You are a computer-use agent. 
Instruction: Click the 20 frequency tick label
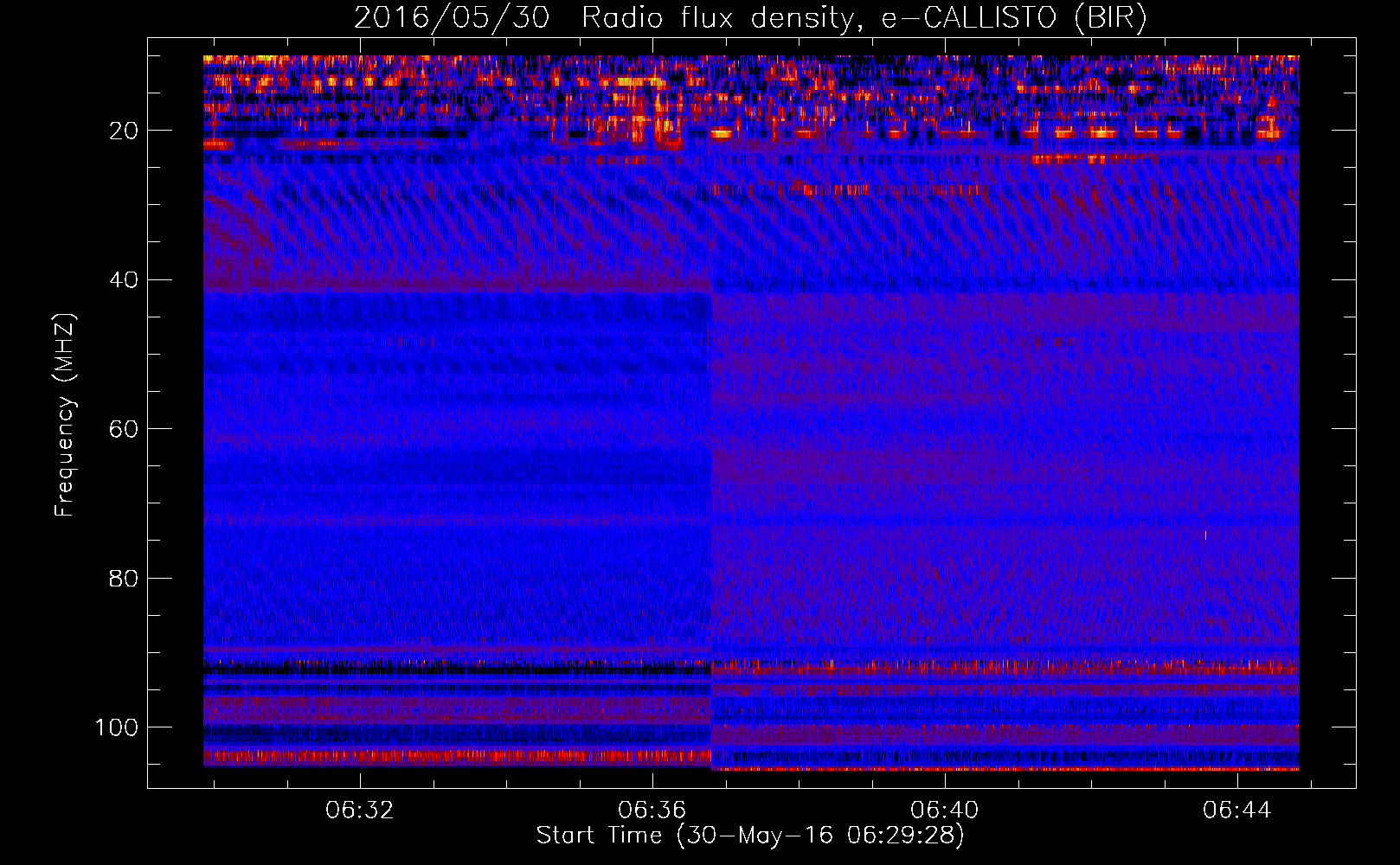coord(124,131)
